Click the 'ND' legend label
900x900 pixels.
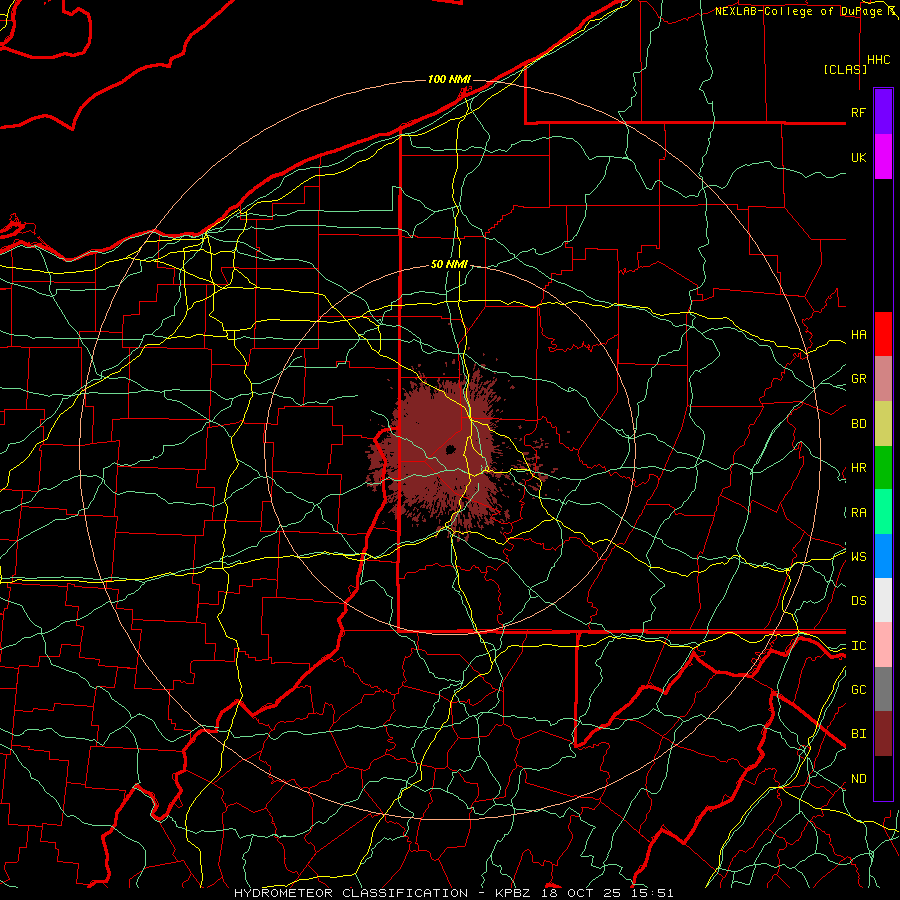859,779
